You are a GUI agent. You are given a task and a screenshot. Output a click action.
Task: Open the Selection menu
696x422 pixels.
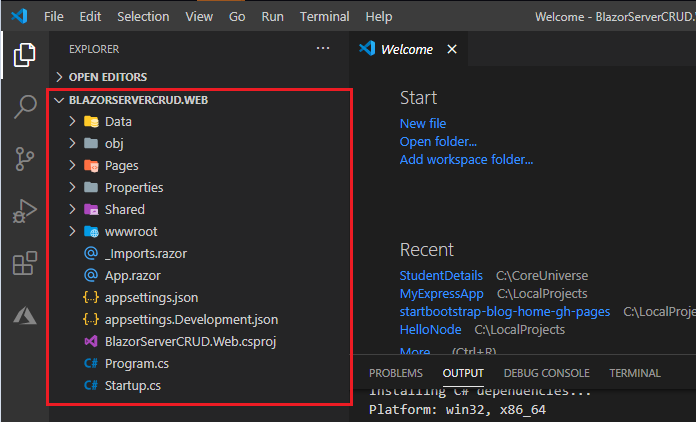pos(143,17)
